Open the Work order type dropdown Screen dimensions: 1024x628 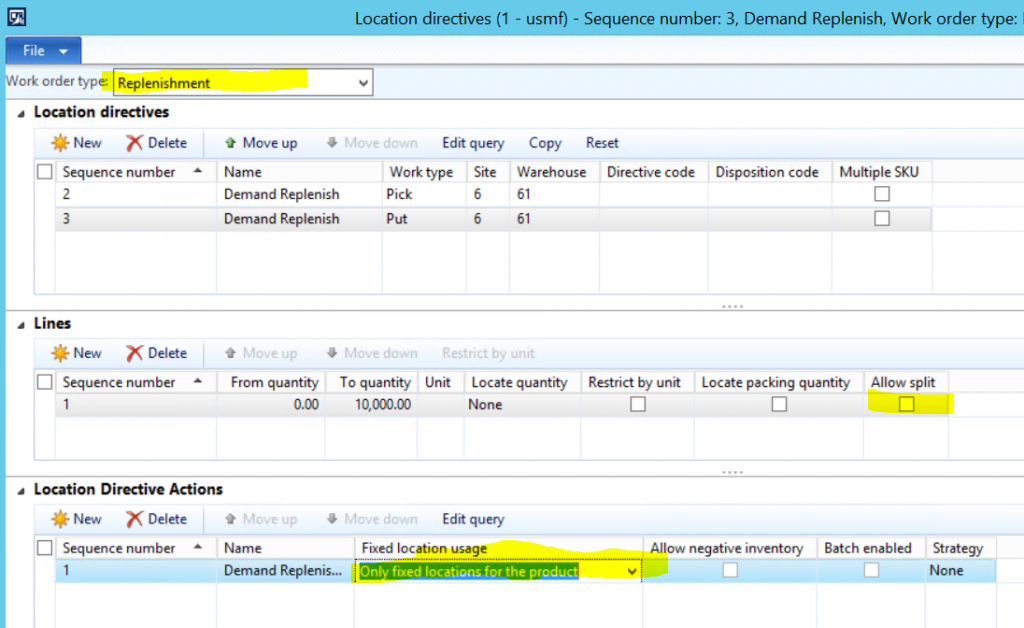coord(363,81)
